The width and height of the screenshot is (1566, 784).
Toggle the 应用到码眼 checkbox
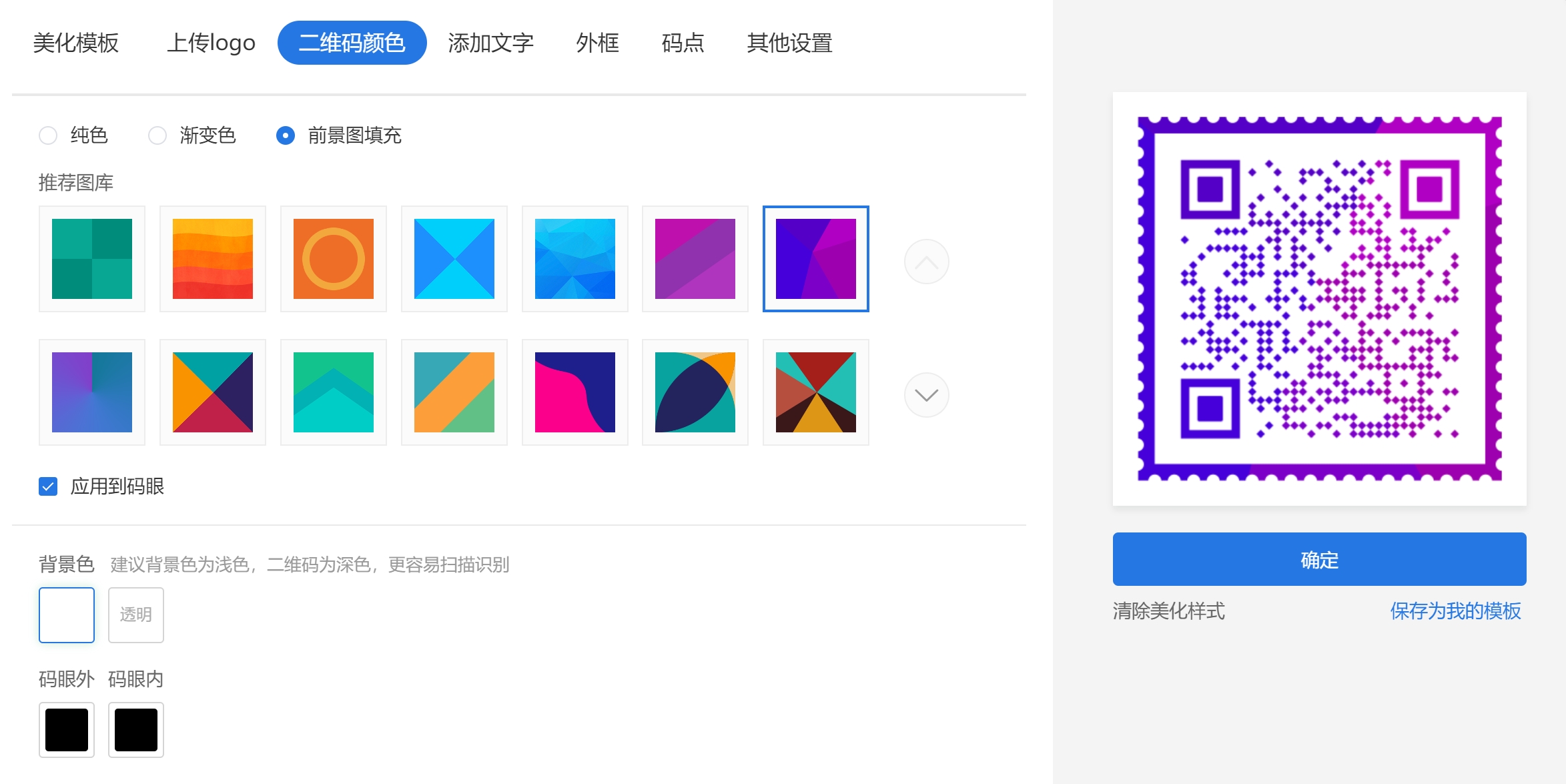tap(48, 486)
